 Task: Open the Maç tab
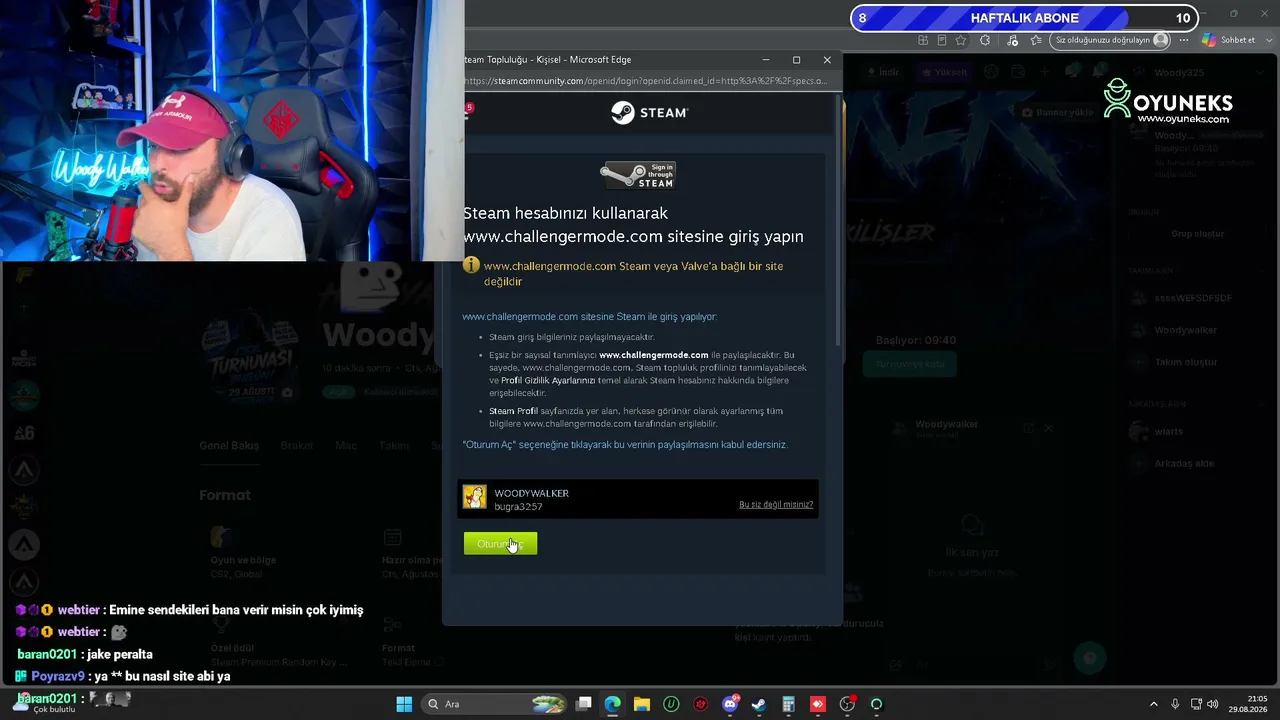click(346, 446)
